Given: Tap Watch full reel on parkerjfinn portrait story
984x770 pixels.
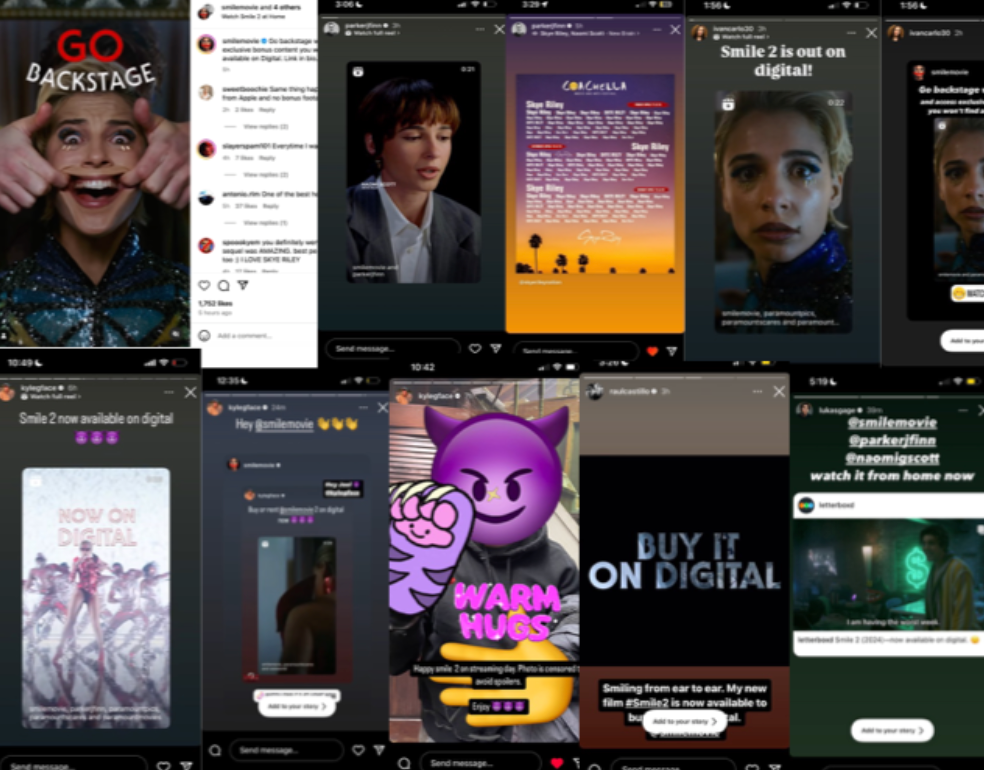Looking at the screenshot, I should (x=372, y=33).
